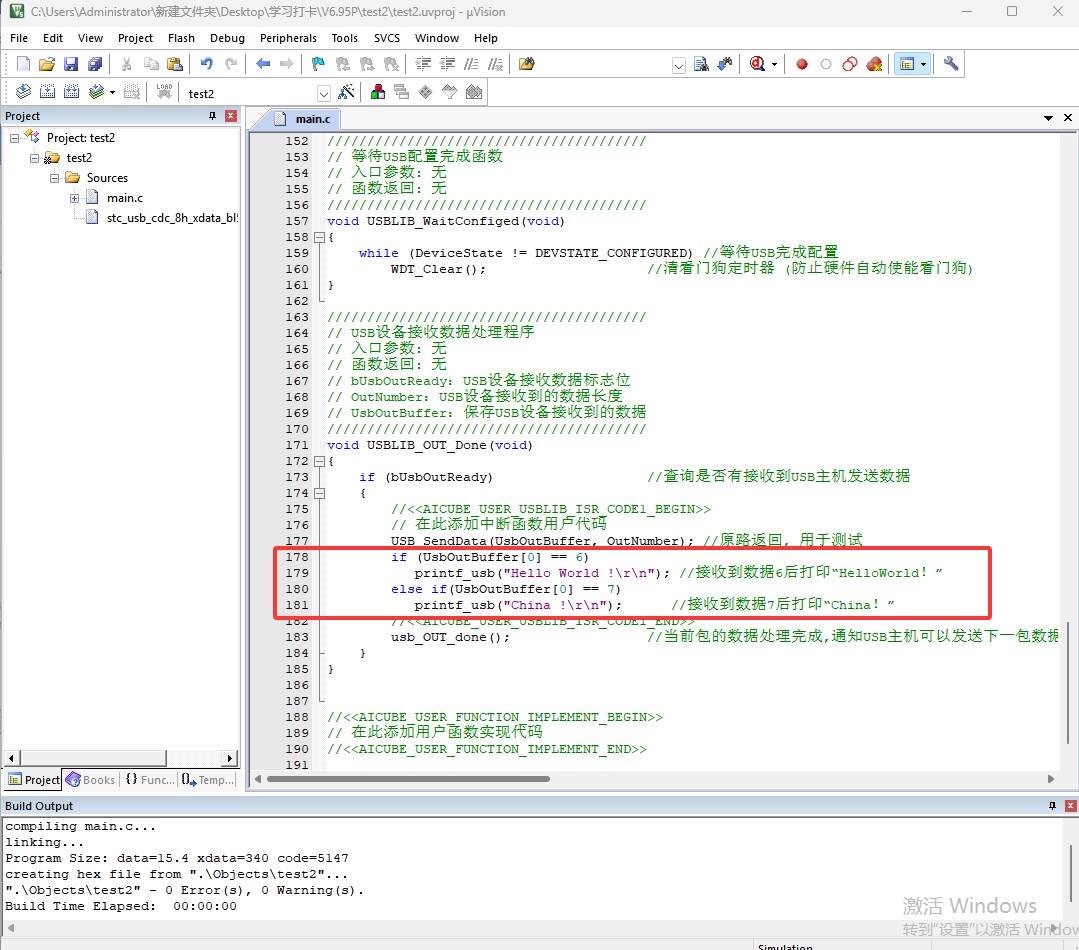Open the Project menu
The image size is (1079, 950).
click(x=135, y=39)
